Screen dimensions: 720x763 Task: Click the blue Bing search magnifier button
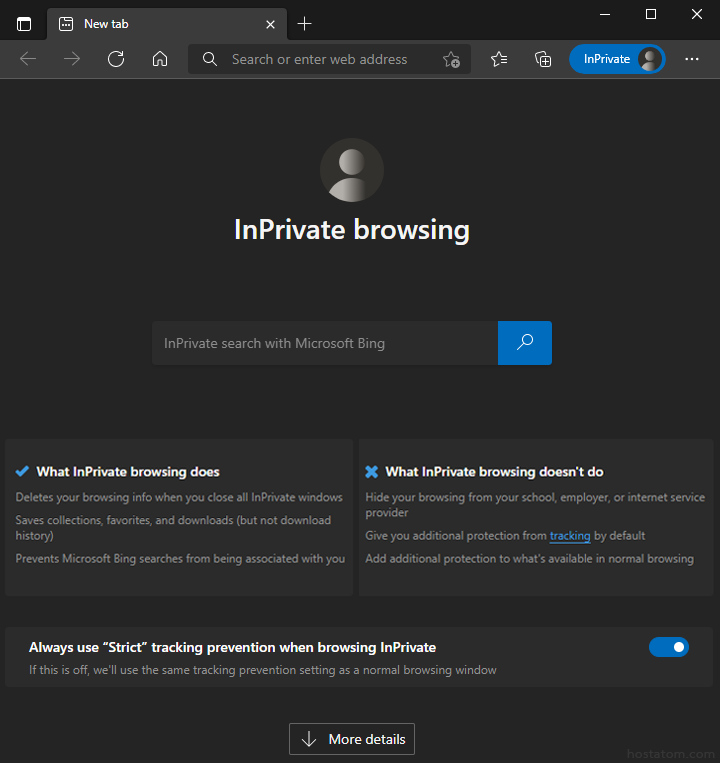point(524,343)
